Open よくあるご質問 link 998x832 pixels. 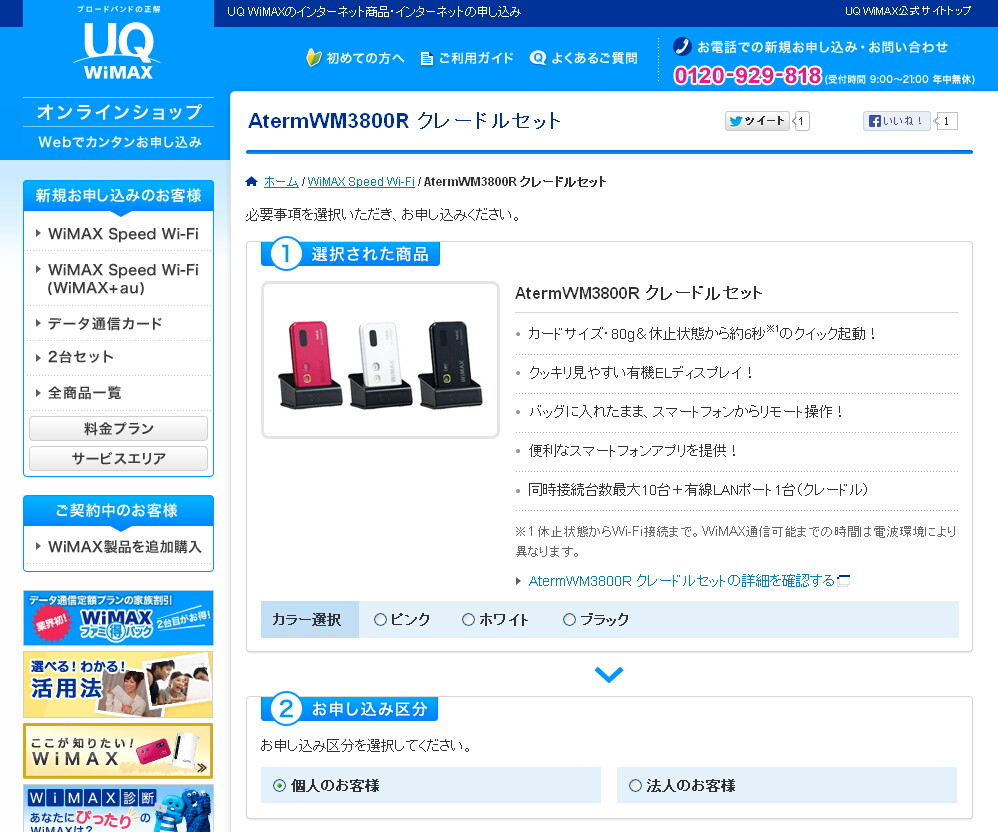click(594, 58)
